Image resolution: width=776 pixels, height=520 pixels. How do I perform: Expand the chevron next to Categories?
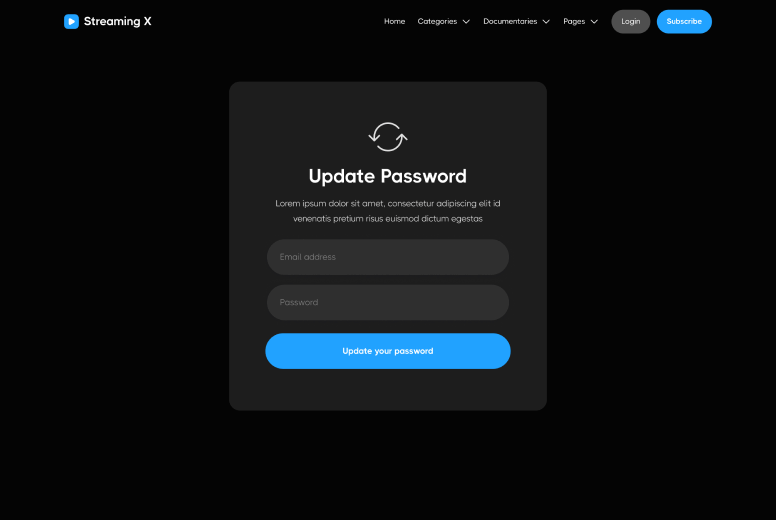tap(466, 22)
